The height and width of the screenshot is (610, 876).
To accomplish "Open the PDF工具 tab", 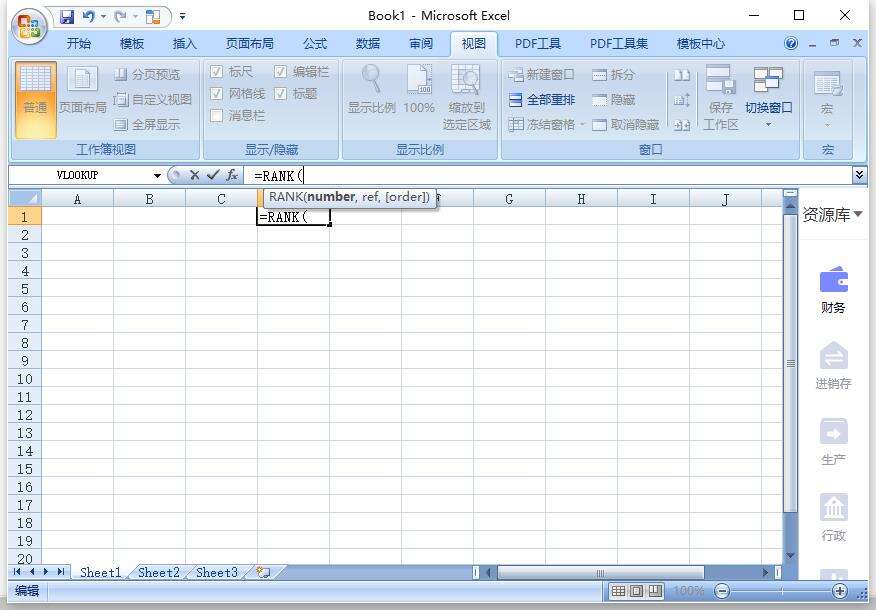I will (538, 44).
